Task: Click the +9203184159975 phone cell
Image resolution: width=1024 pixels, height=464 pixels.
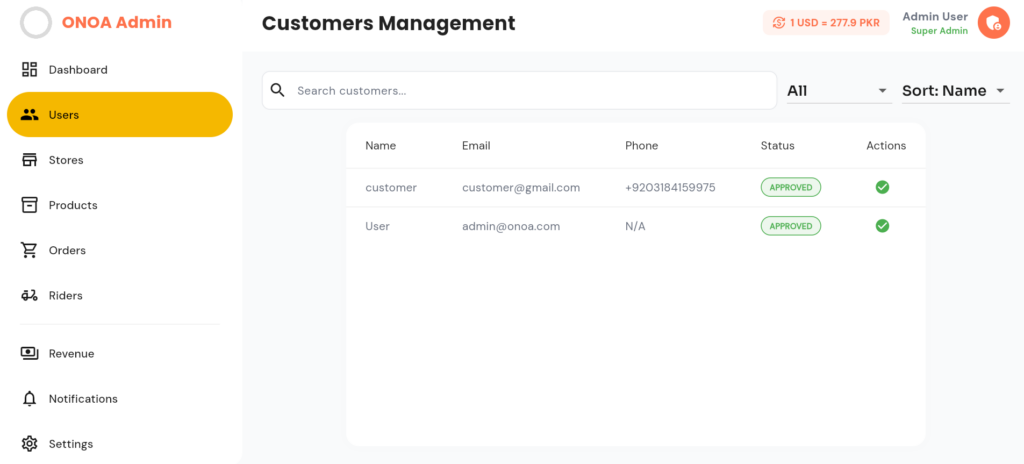Action: point(670,188)
